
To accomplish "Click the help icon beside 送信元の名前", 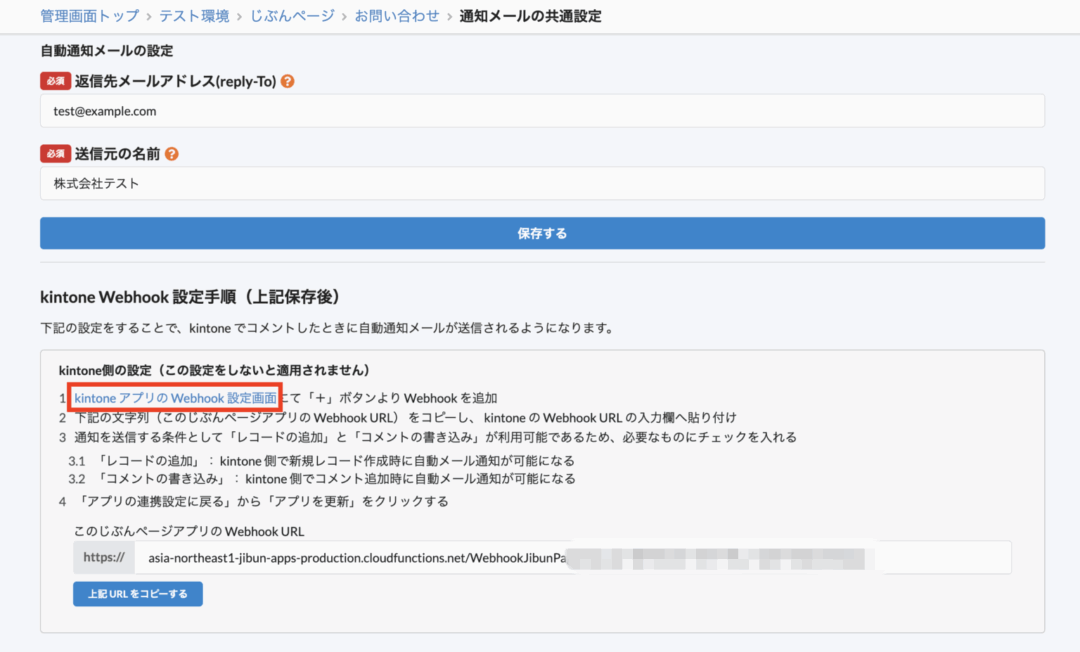I will click(172, 154).
